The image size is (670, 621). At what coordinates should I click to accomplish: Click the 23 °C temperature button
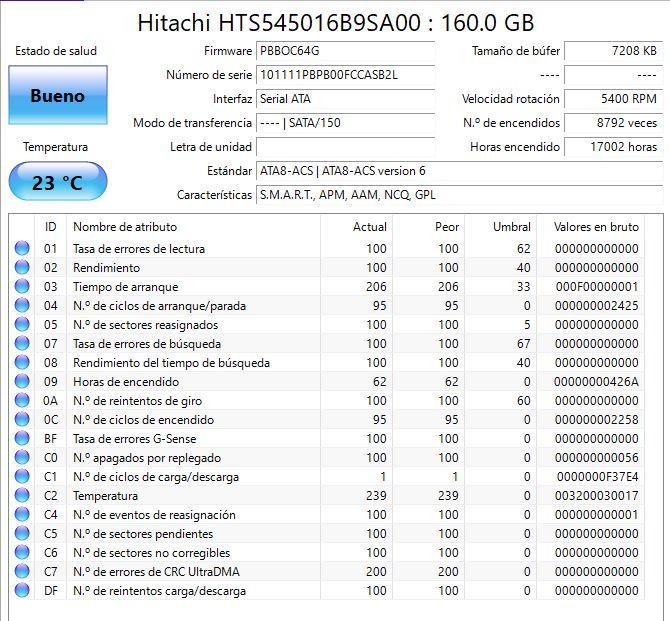pos(58,182)
